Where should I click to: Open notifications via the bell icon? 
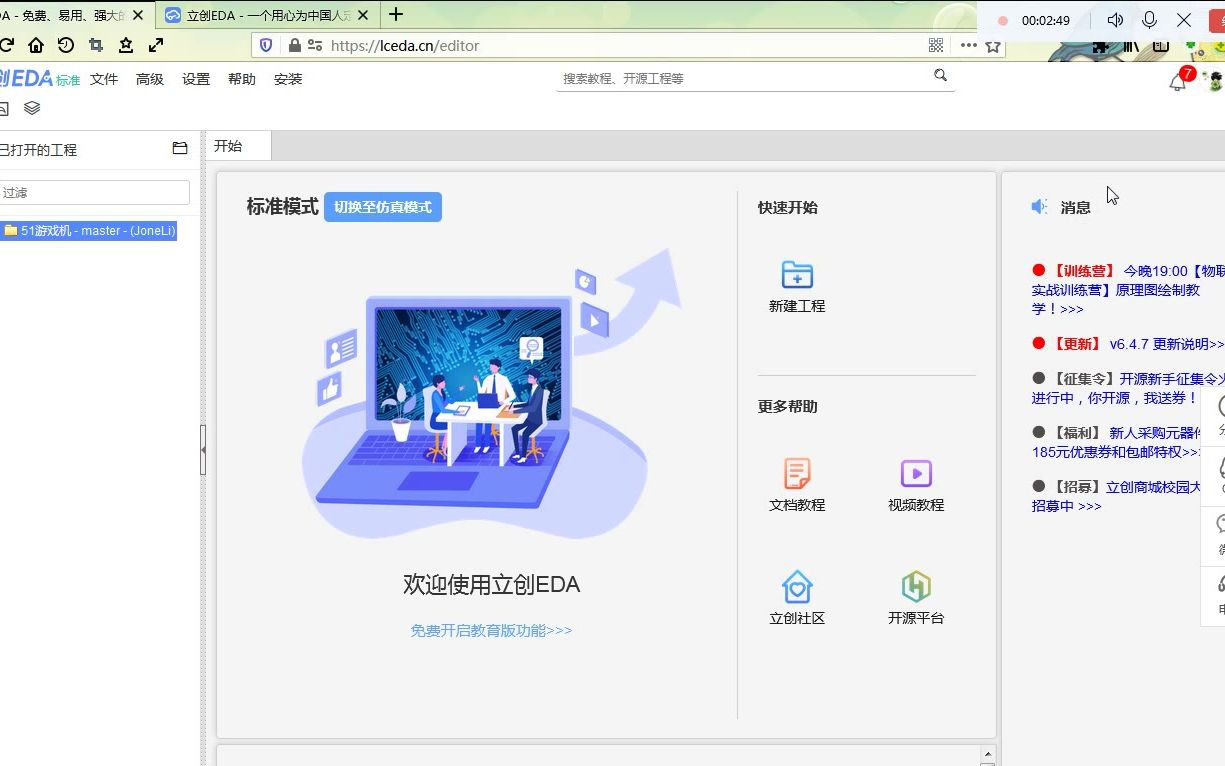(x=1177, y=81)
